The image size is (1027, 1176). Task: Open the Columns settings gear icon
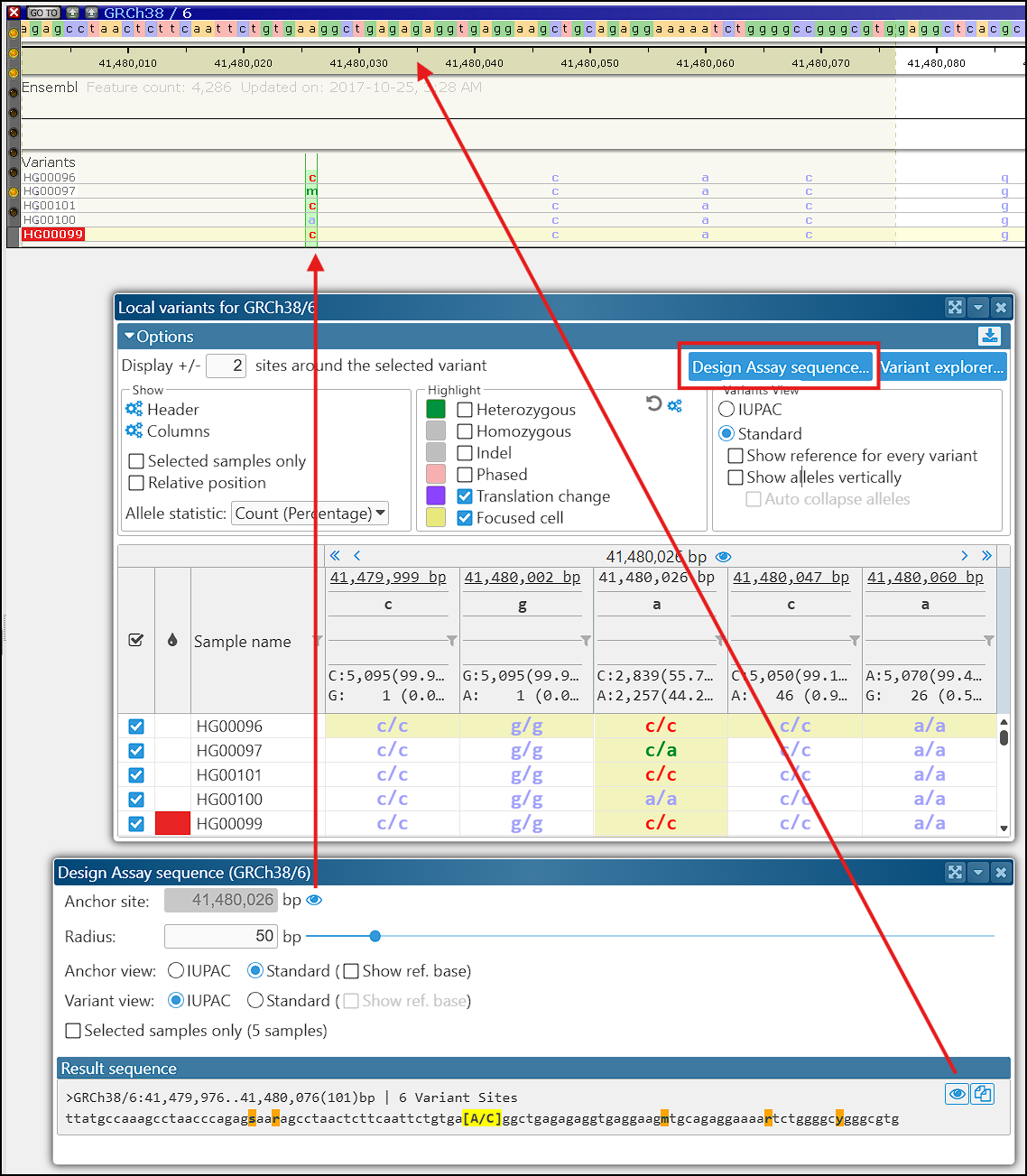(134, 431)
